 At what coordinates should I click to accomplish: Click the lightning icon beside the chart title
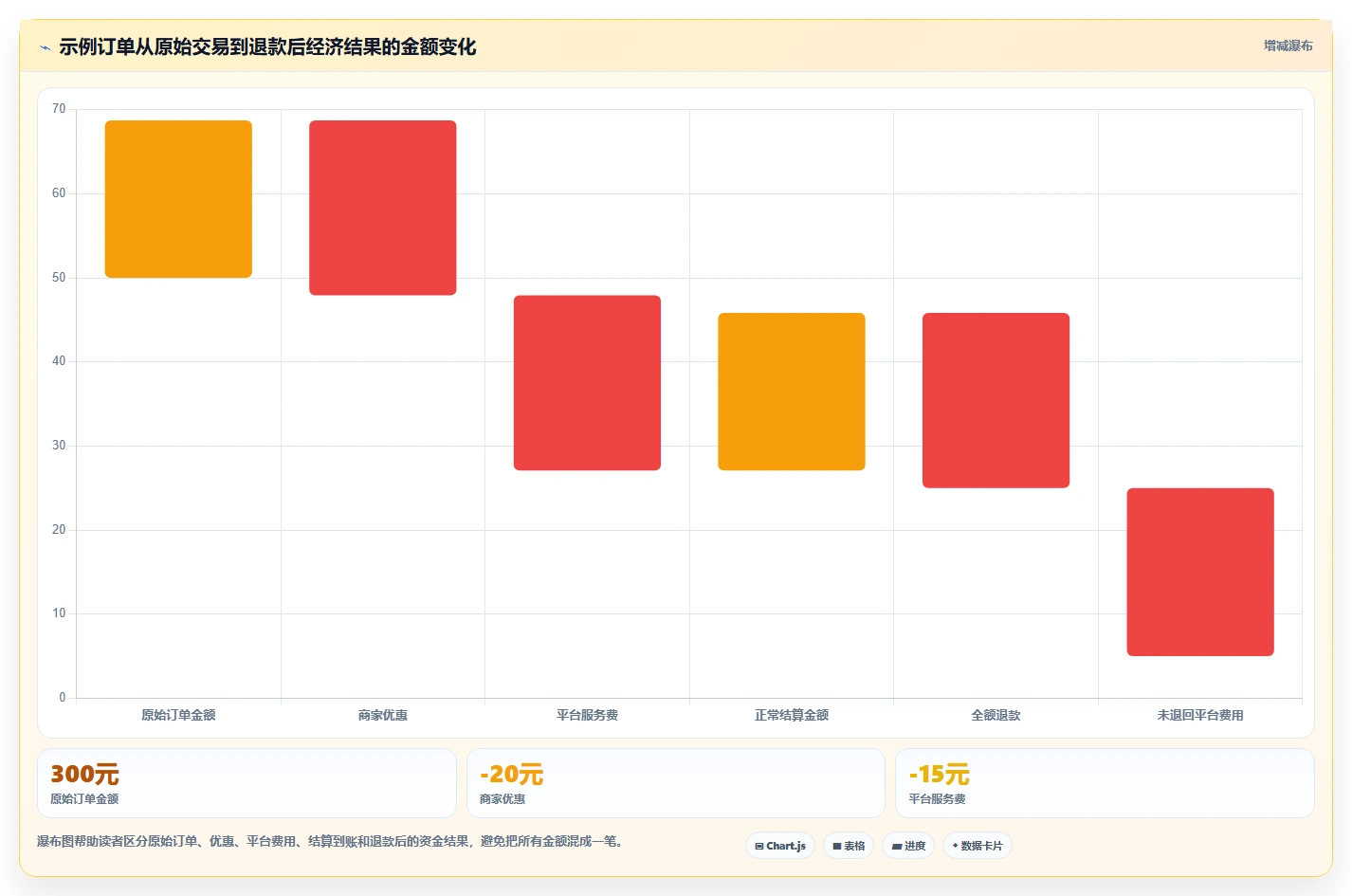click(x=45, y=47)
